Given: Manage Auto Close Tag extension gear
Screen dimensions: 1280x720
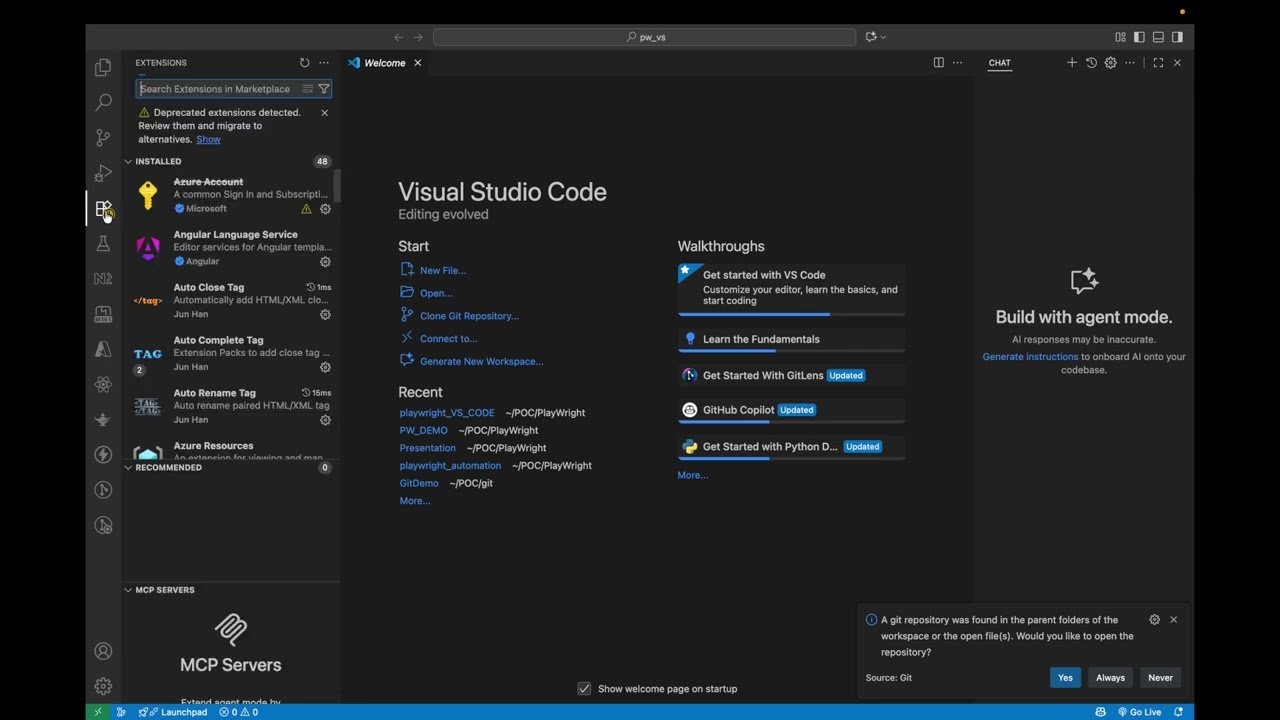Looking at the screenshot, I should pos(325,314).
